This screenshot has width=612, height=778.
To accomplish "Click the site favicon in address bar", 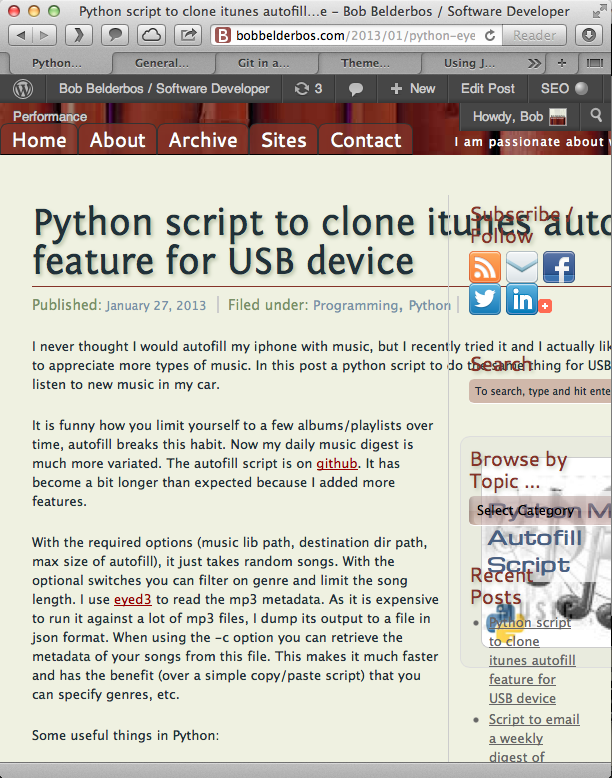I will pyautogui.click(x=223, y=36).
